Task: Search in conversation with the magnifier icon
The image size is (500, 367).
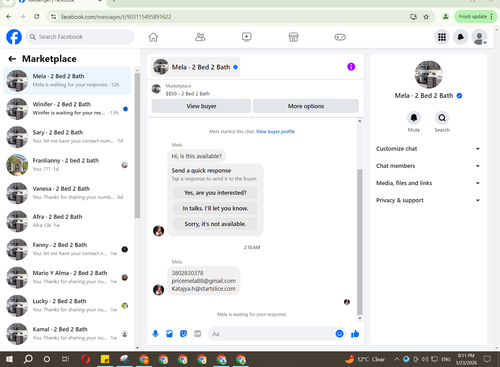Action: point(442,118)
